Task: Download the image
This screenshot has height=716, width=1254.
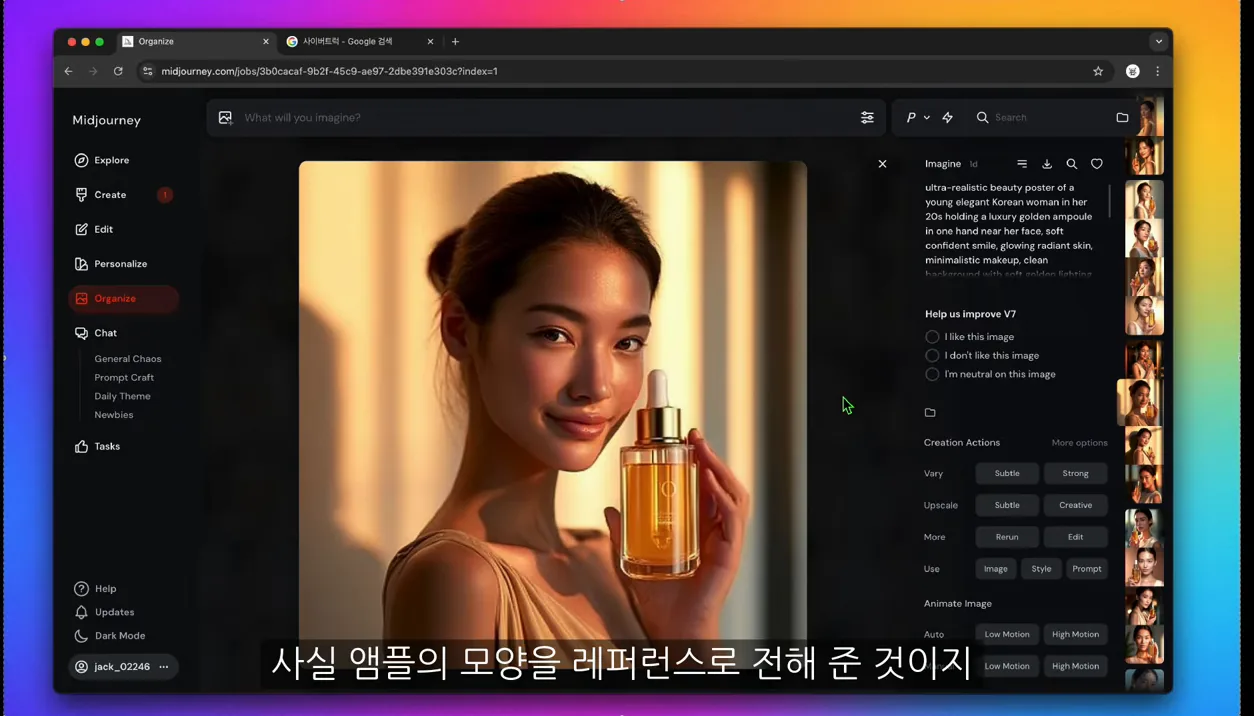Action: tap(1047, 164)
